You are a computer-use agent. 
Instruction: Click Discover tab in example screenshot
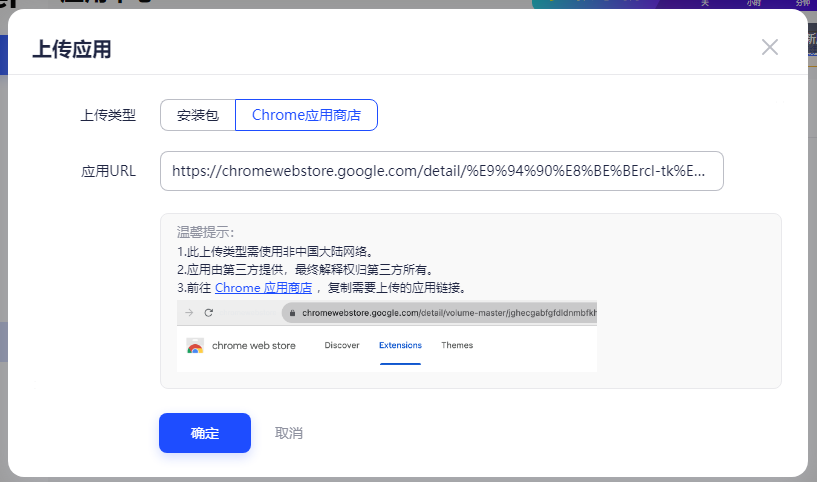[342, 346]
